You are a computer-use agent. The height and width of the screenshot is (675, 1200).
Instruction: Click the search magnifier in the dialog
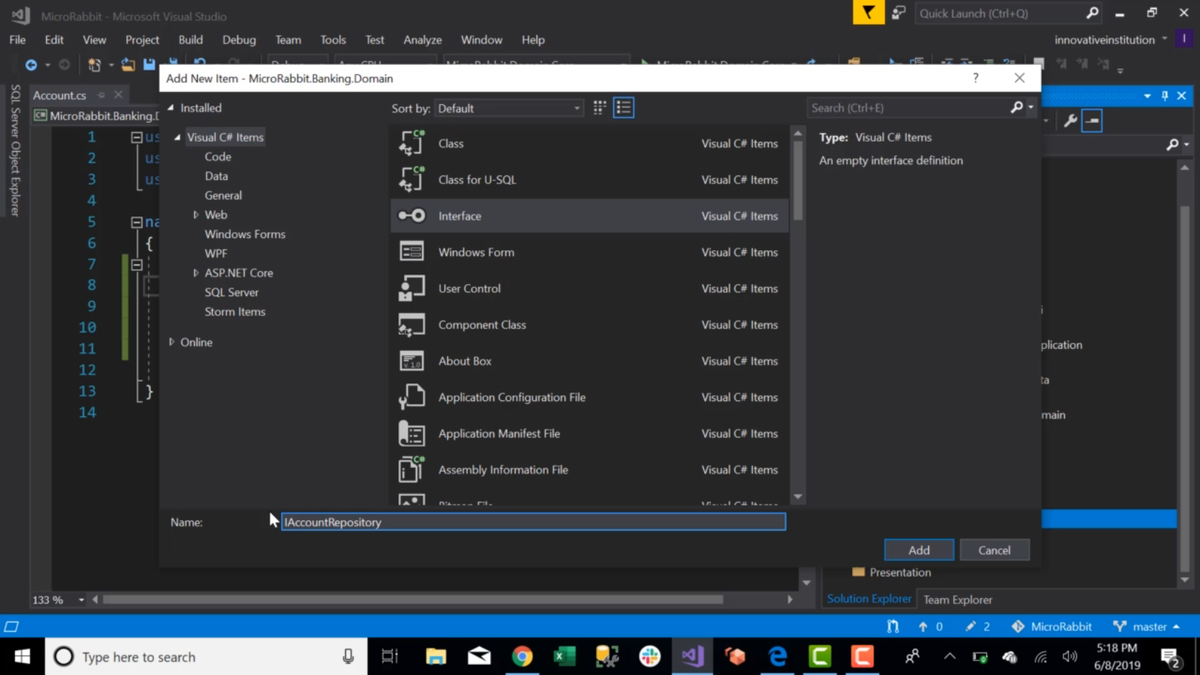(x=1017, y=108)
